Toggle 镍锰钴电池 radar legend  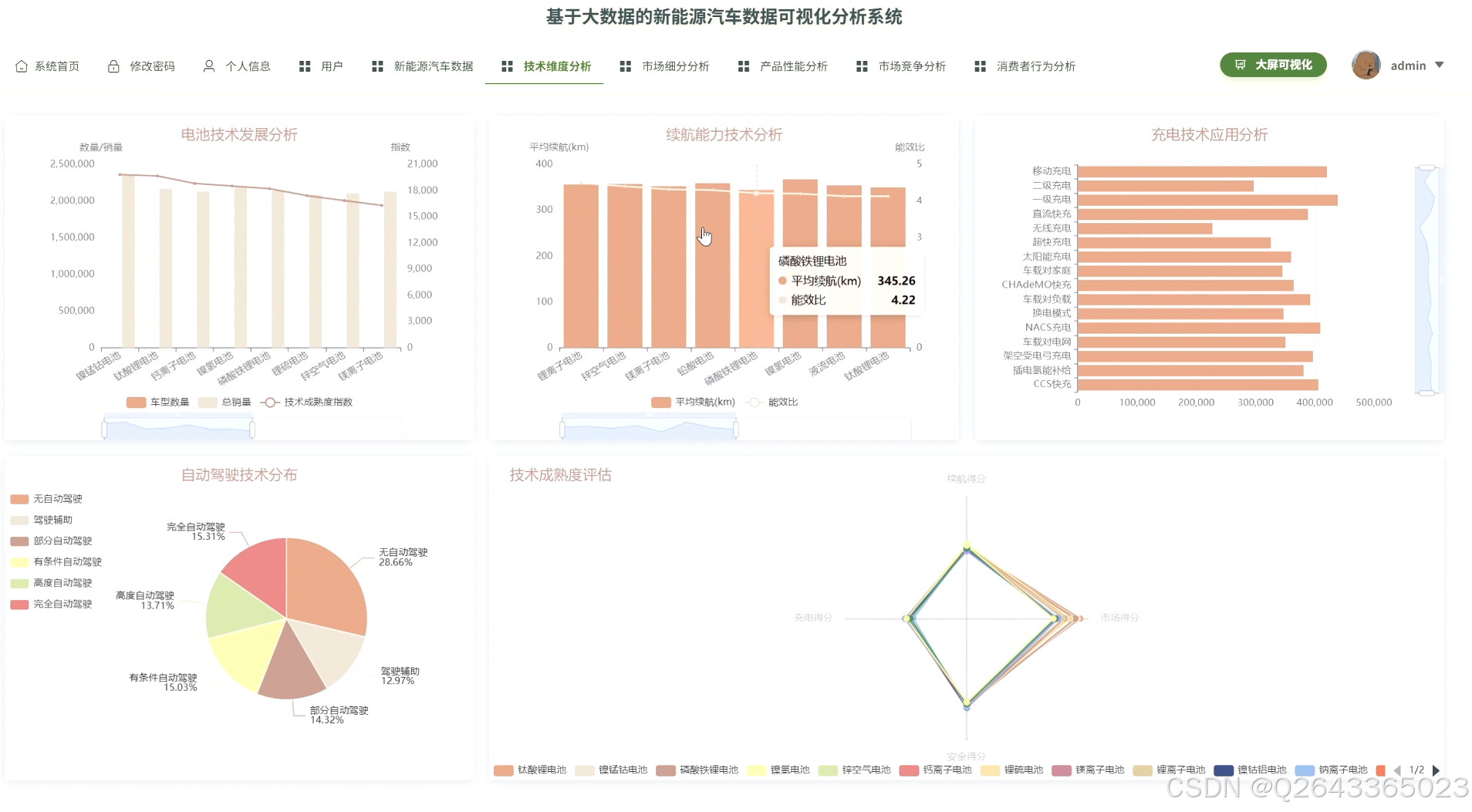(611, 770)
